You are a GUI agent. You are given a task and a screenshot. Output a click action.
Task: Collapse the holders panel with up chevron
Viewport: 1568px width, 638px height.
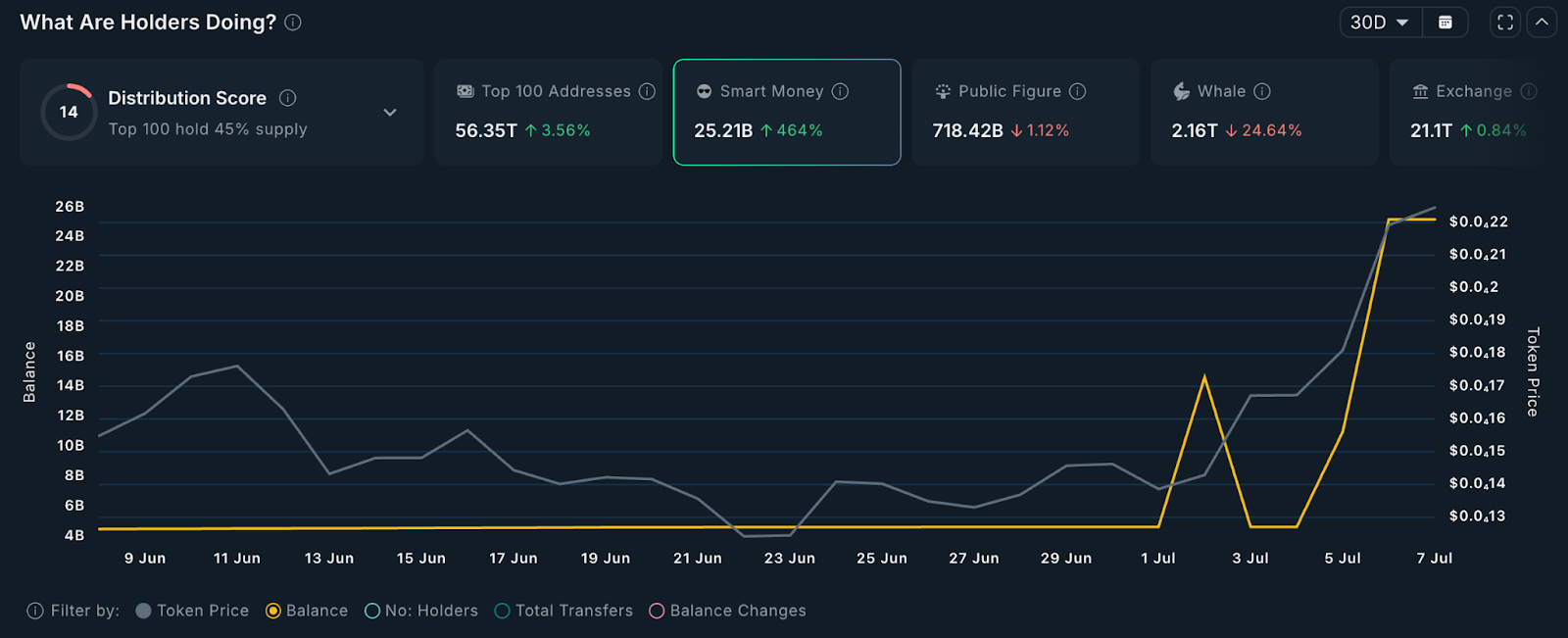point(1542,23)
